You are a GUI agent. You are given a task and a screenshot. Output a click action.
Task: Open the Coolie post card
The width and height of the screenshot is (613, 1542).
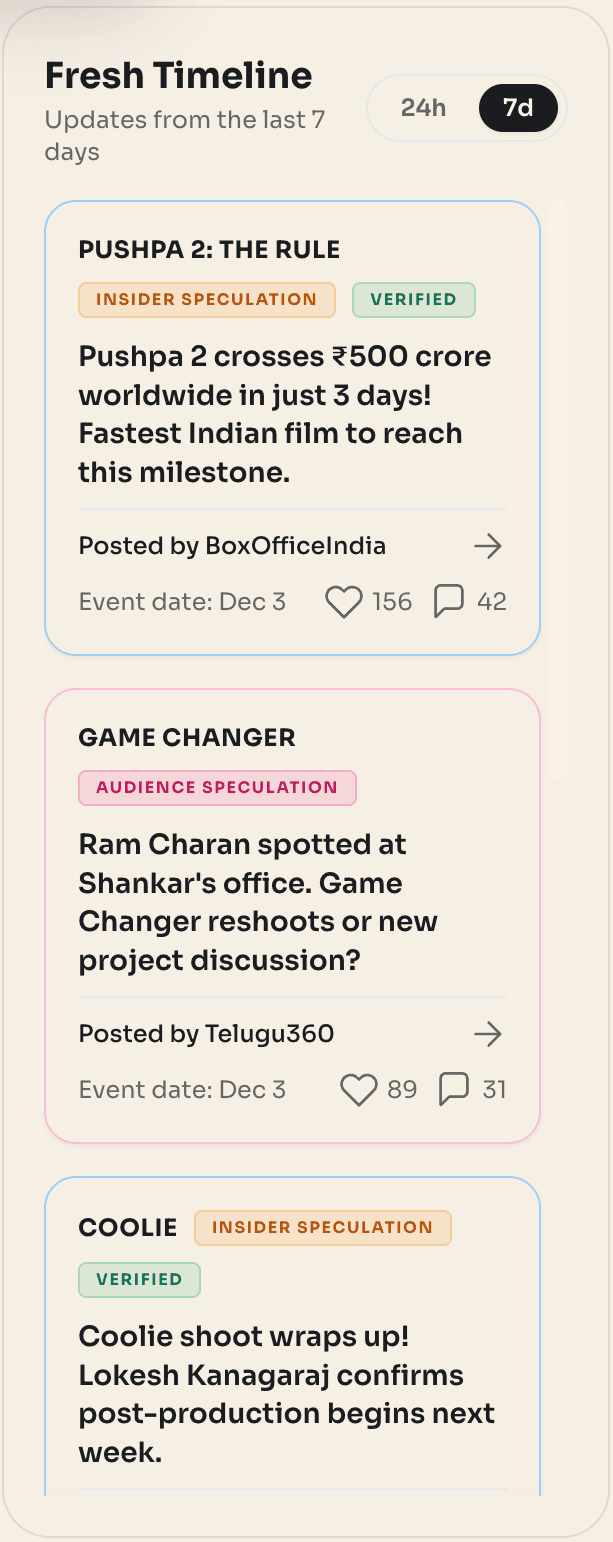[x=292, y=1340]
